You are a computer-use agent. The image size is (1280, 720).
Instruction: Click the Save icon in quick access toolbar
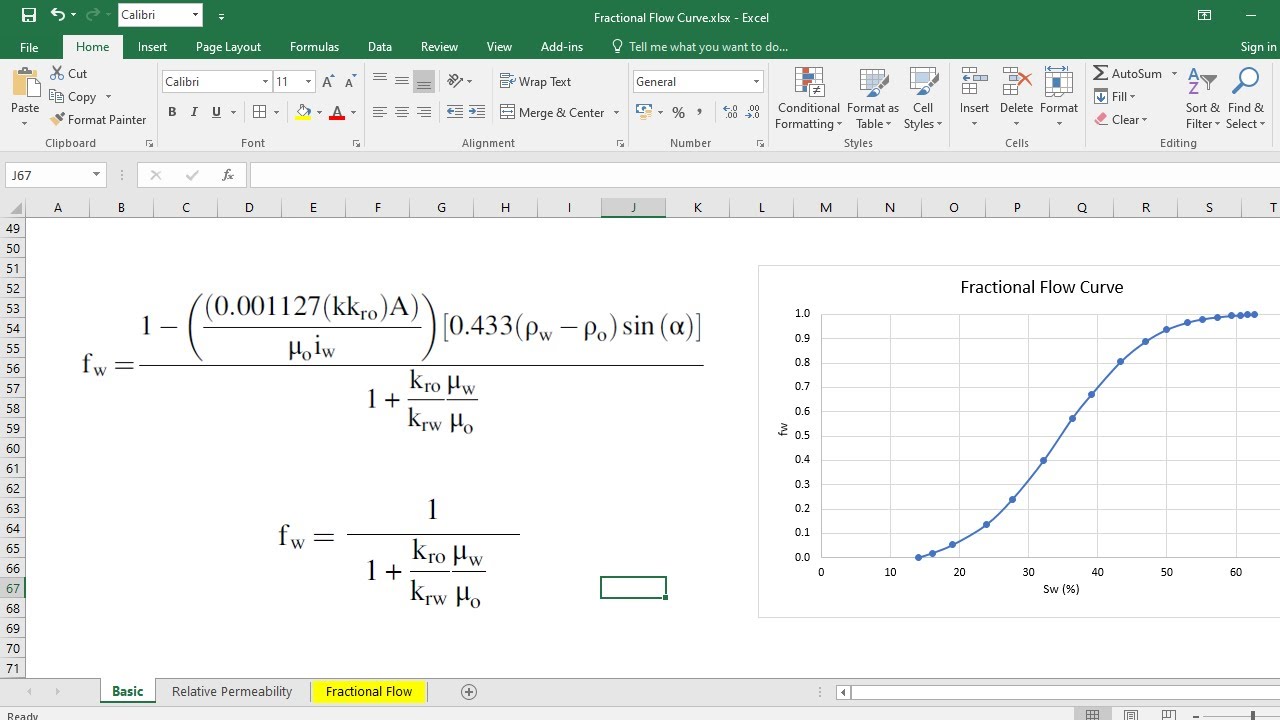pos(28,15)
